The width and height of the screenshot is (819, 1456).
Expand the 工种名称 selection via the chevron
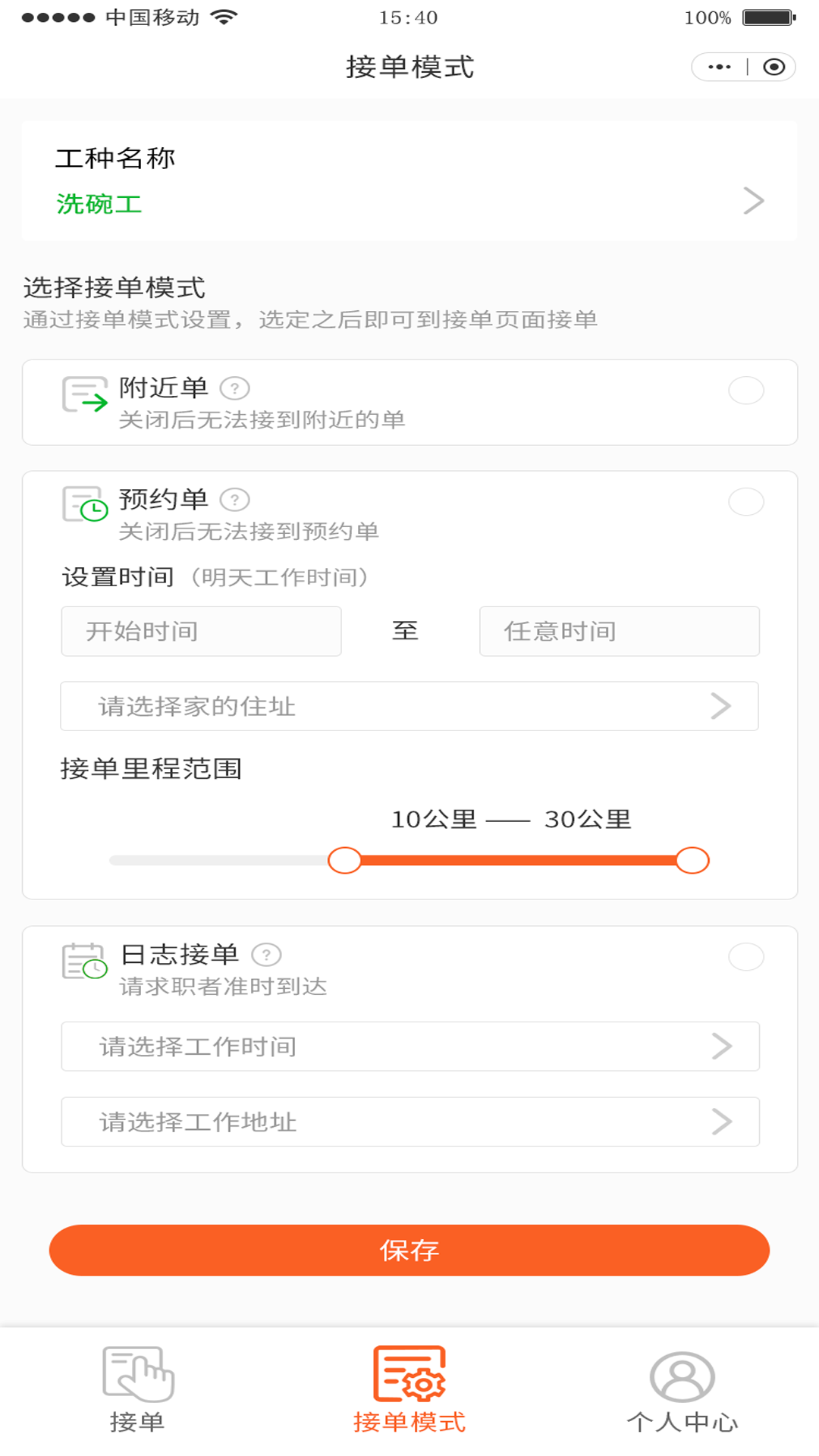(752, 200)
